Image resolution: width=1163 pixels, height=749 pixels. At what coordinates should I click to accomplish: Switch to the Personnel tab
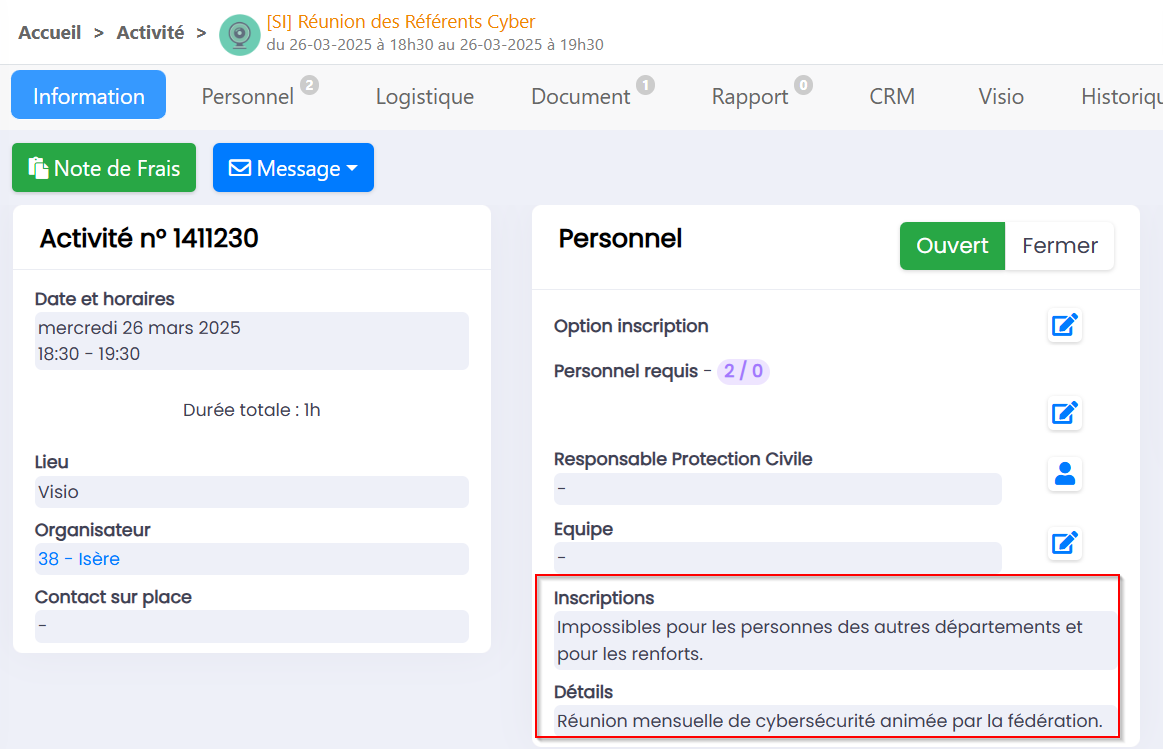click(x=248, y=97)
